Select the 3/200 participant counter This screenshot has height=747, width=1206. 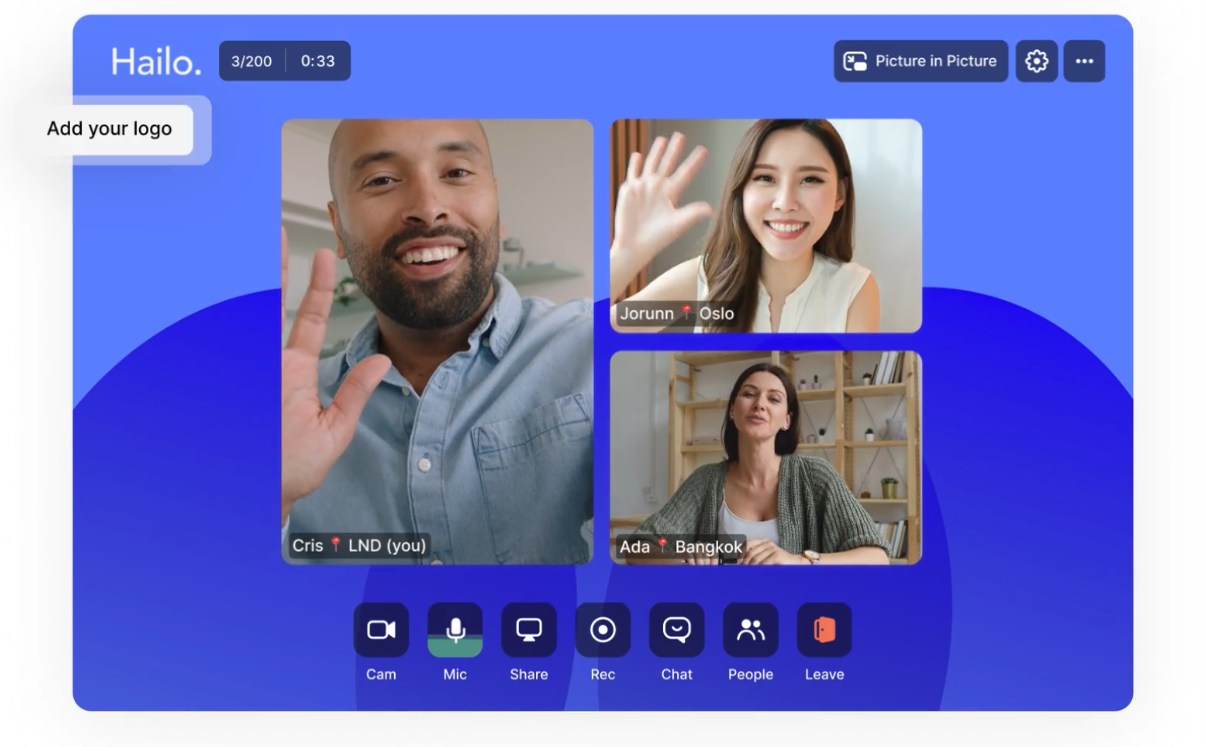pyautogui.click(x=252, y=61)
